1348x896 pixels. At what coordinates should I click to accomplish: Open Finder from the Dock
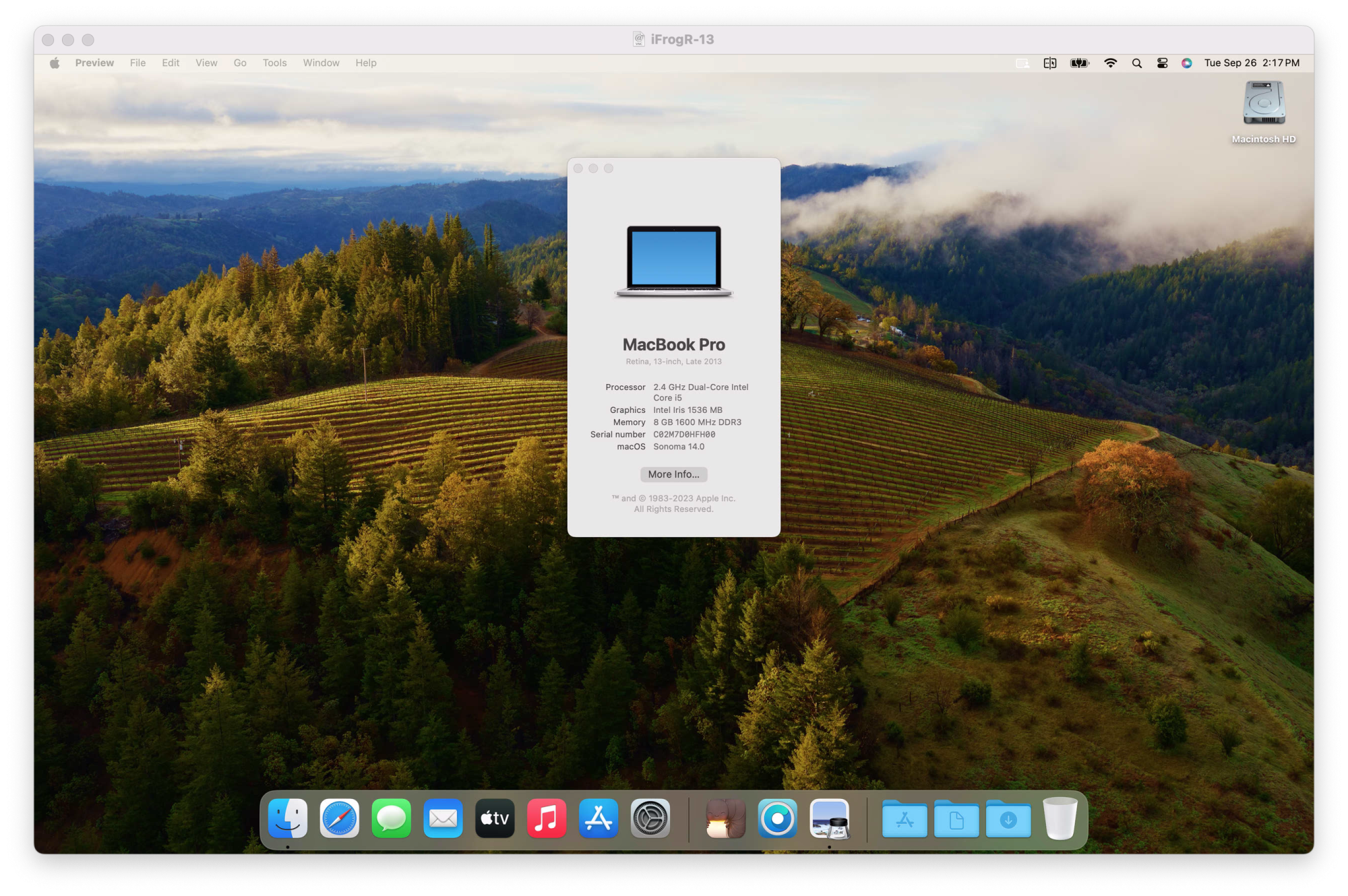click(288, 819)
